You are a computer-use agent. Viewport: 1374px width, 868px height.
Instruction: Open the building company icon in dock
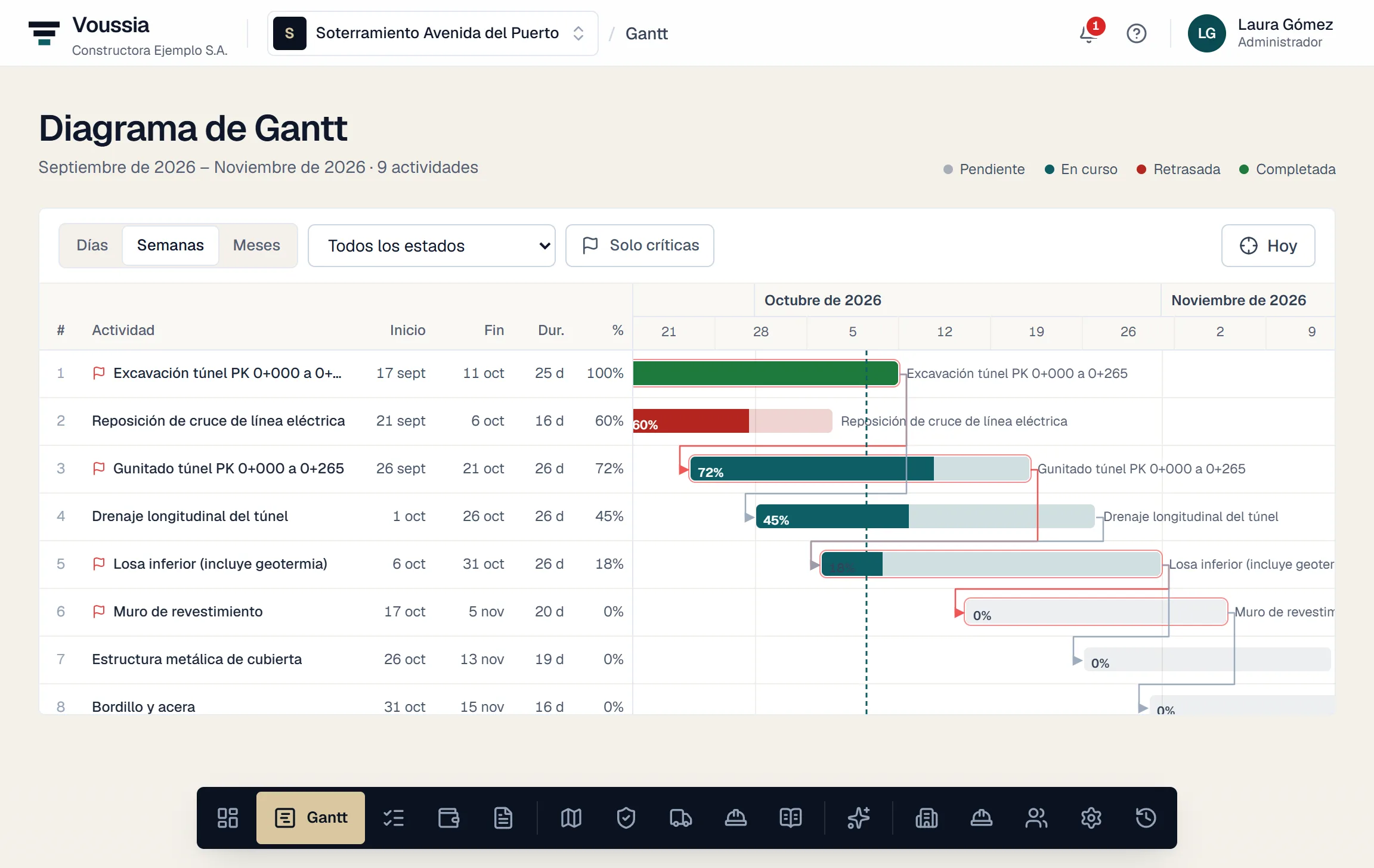(927, 818)
